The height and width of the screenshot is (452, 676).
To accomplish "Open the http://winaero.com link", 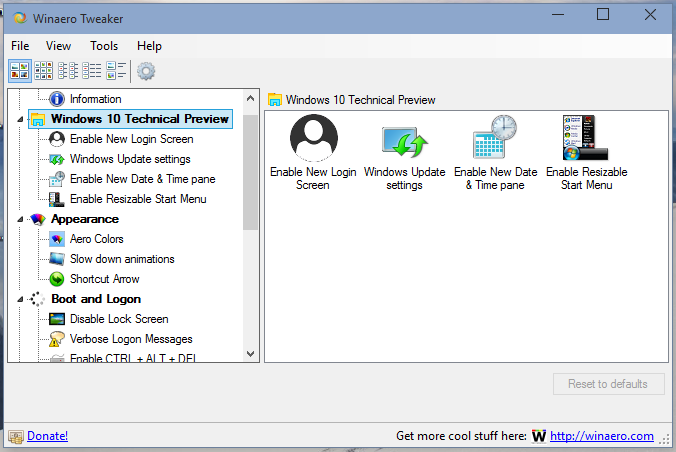I will pyautogui.click(x=602, y=436).
